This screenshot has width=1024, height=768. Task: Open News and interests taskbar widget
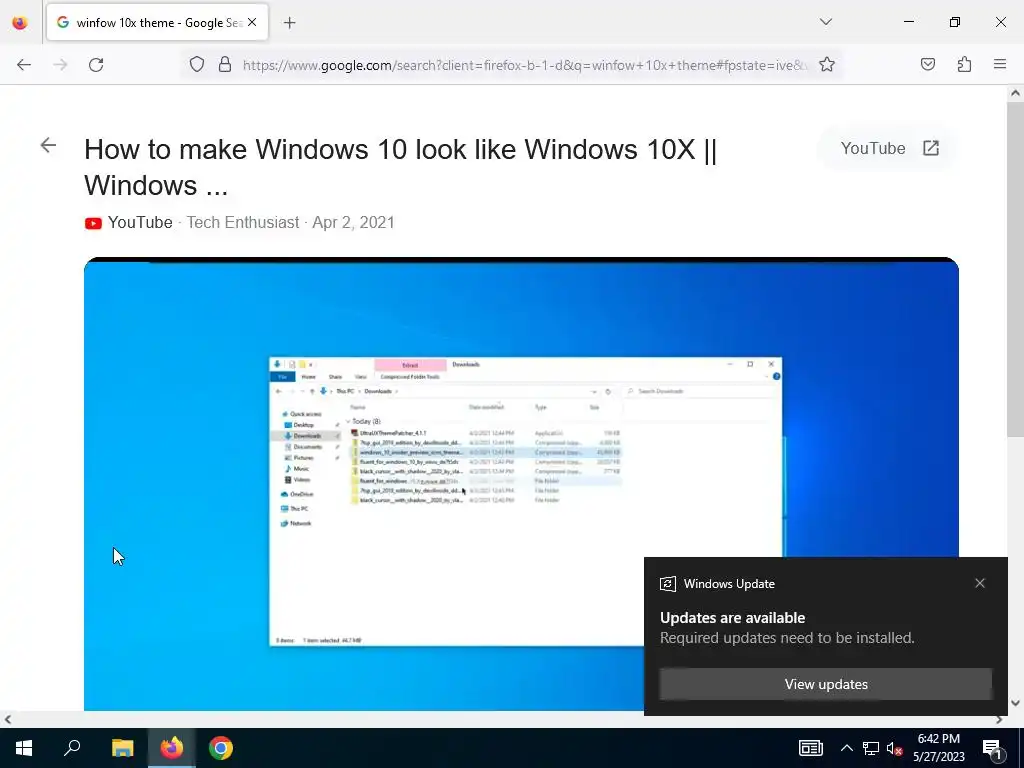[810, 748]
